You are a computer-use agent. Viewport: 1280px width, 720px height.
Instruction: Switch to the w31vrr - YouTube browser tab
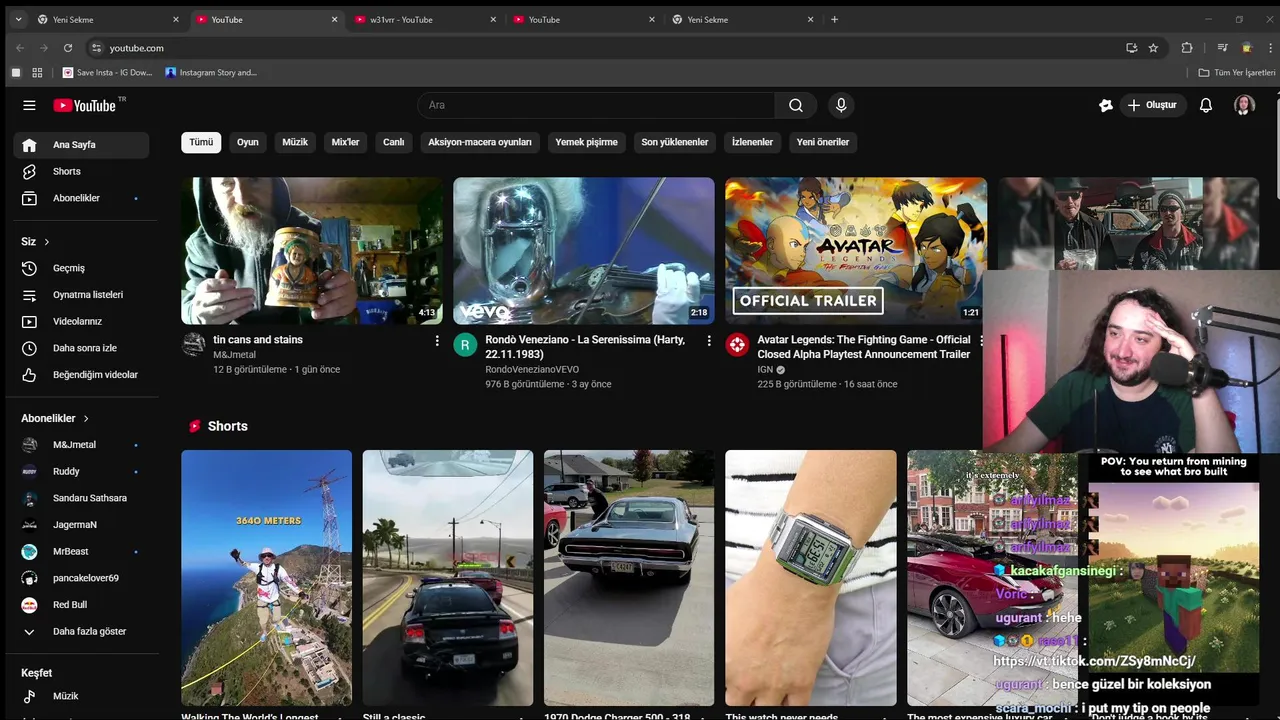(x=425, y=19)
